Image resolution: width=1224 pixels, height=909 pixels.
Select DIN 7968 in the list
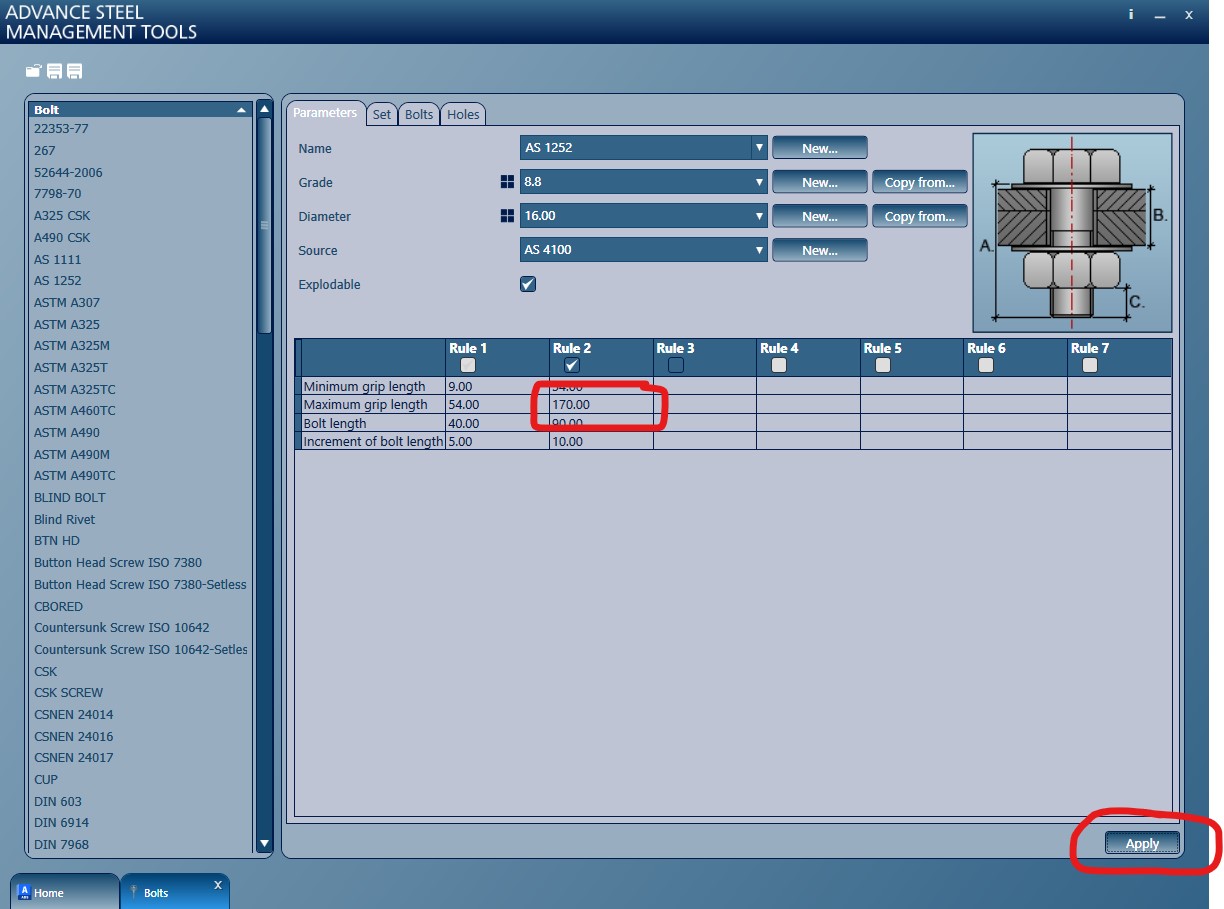(x=61, y=844)
